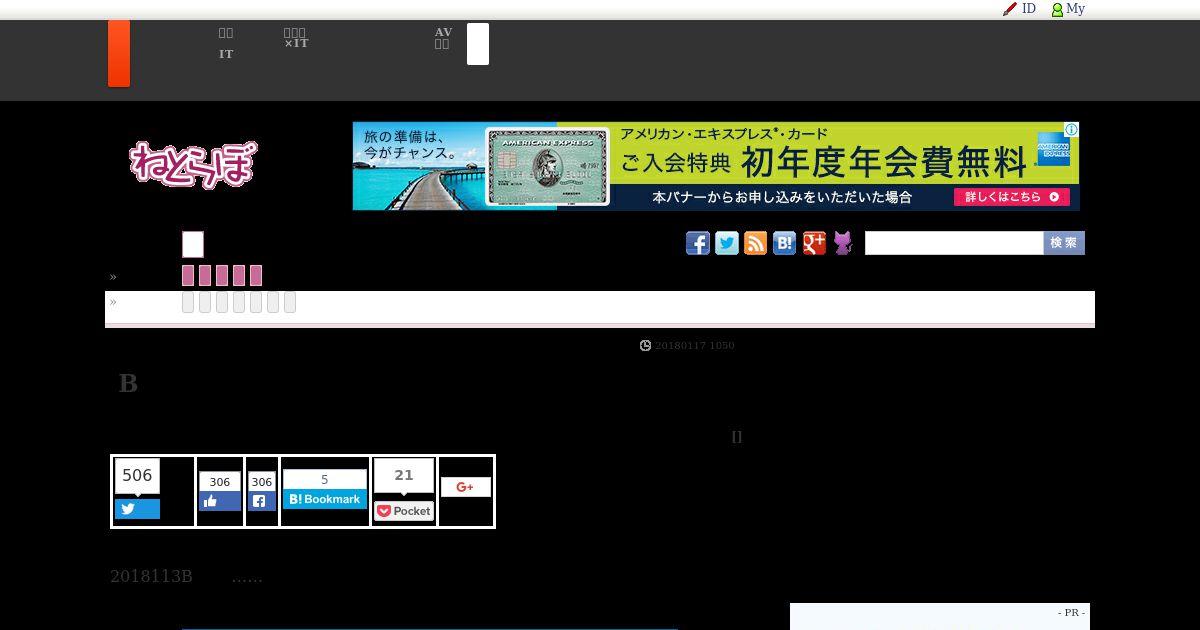Open the Twitter icon beside search

[x=727, y=243]
